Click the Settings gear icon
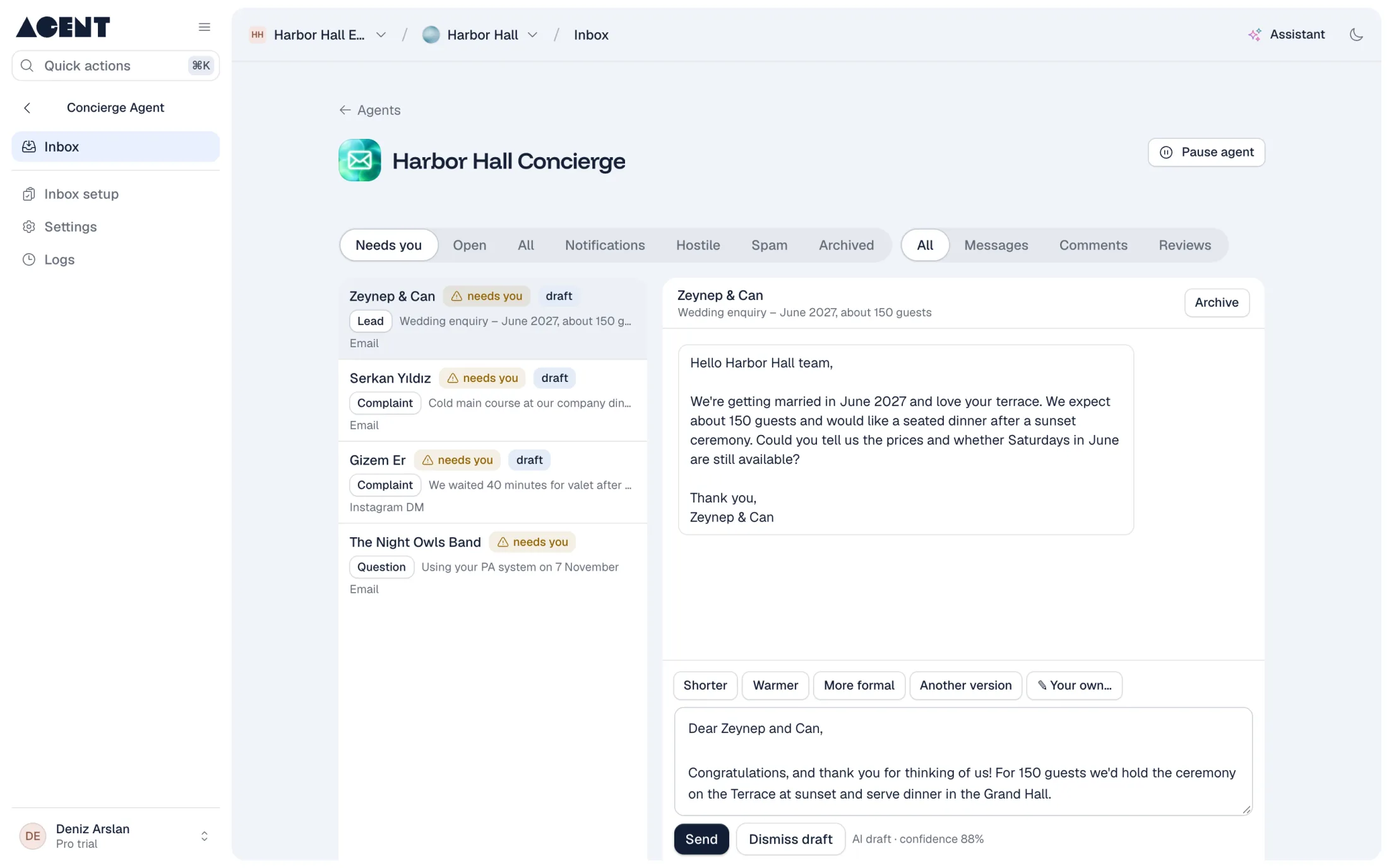Image resolution: width=1389 pixels, height=868 pixels. click(x=29, y=227)
